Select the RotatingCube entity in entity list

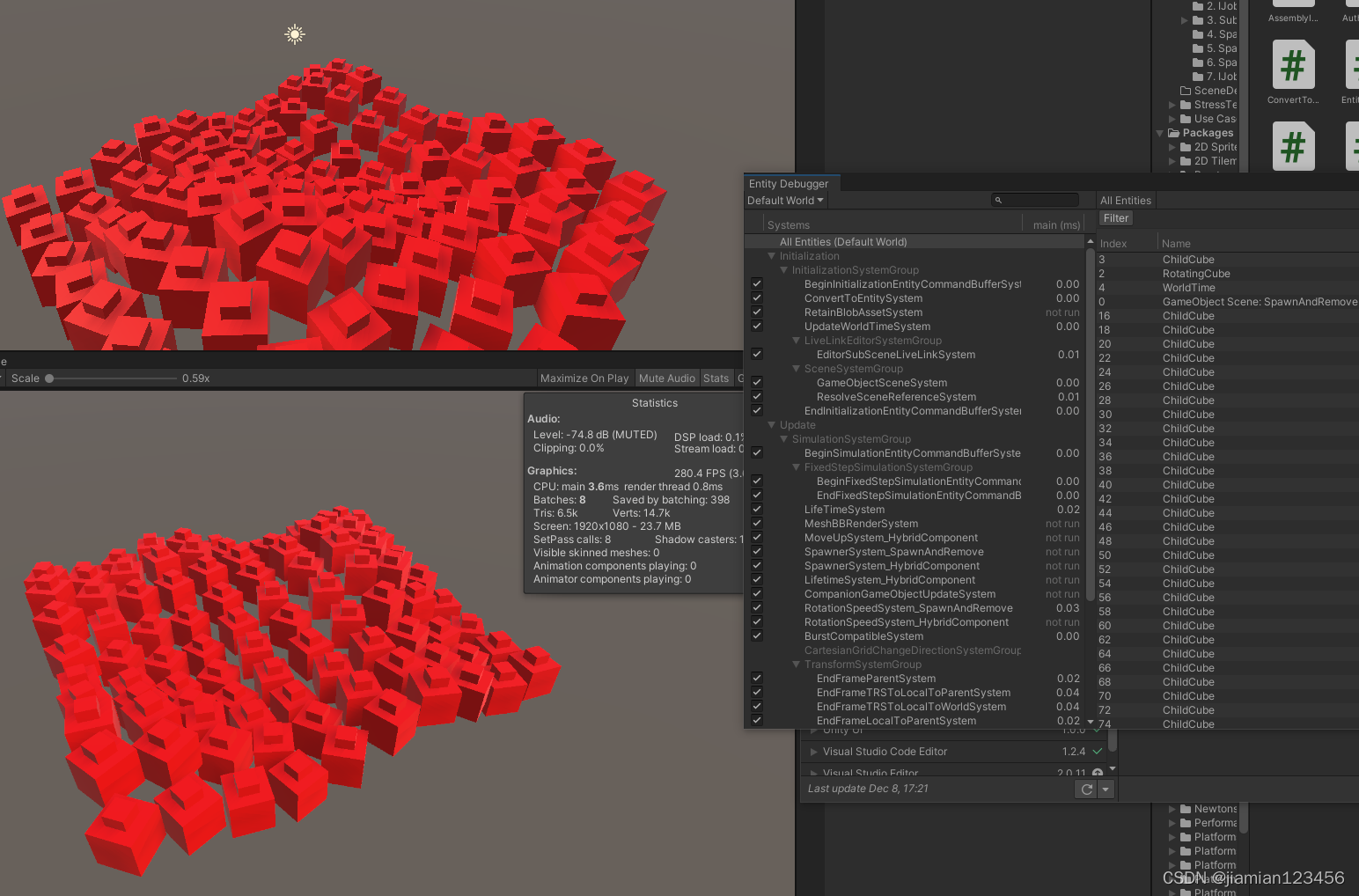[1196, 273]
